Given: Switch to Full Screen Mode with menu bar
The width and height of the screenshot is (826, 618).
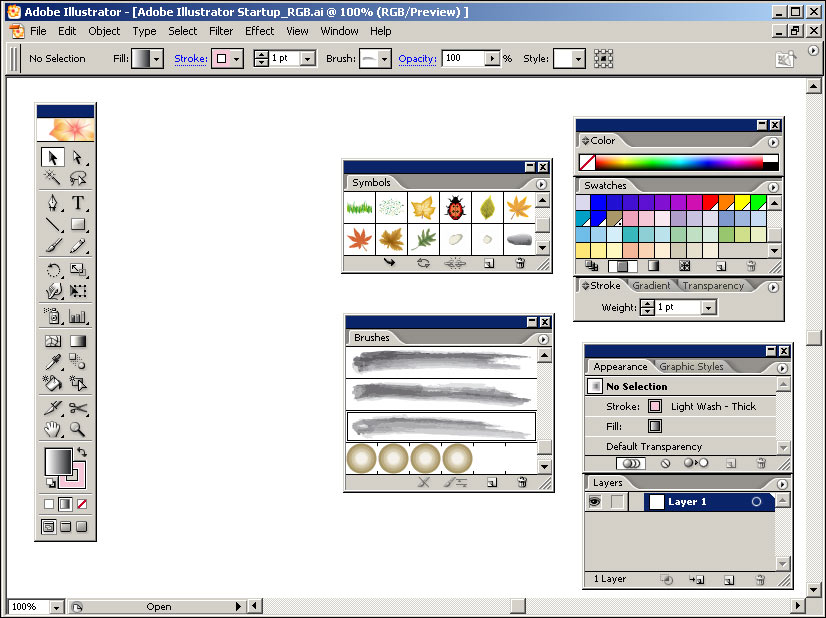Looking at the screenshot, I should click(x=65, y=526).
